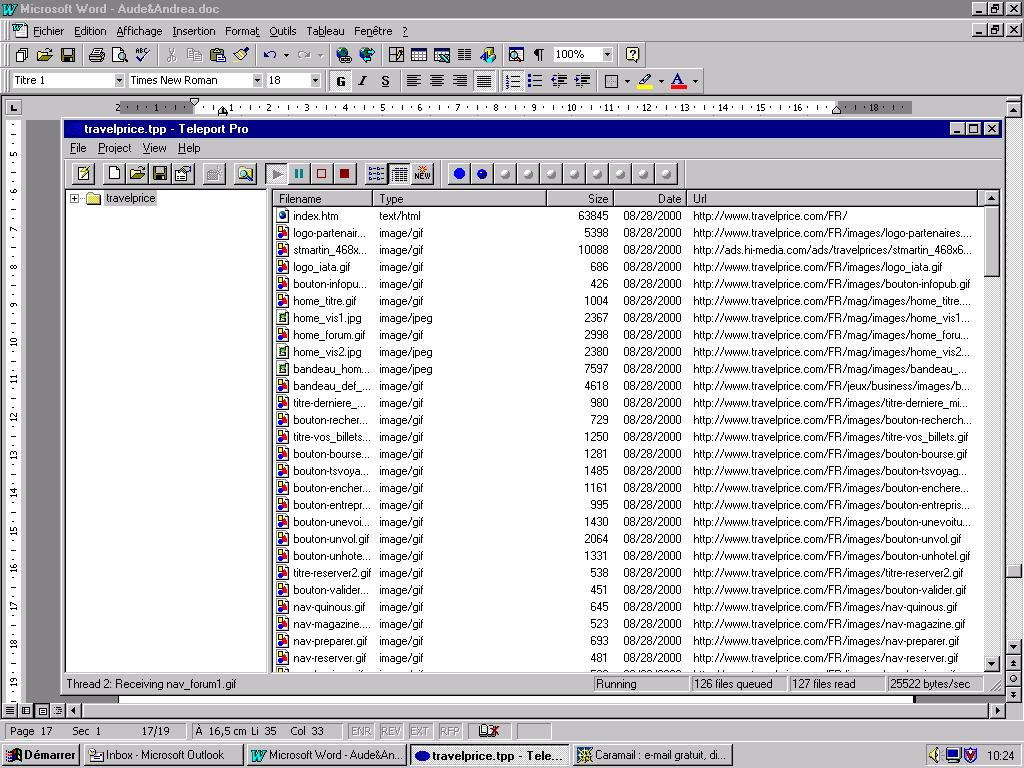Toggle bulleted list formatting
This screenshot has height=768, width=1024.
coord(536,81)
